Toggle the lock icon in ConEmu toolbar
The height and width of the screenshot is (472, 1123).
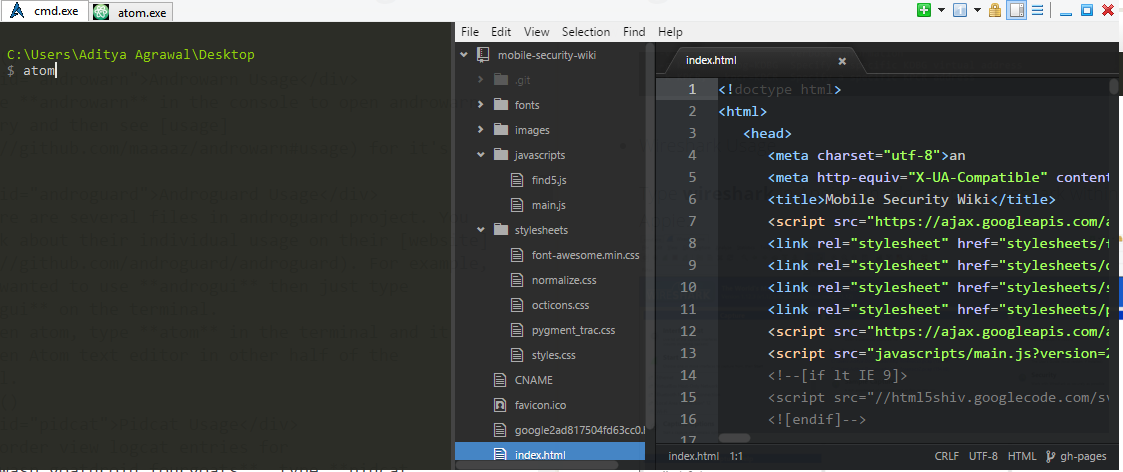[994, 11]
